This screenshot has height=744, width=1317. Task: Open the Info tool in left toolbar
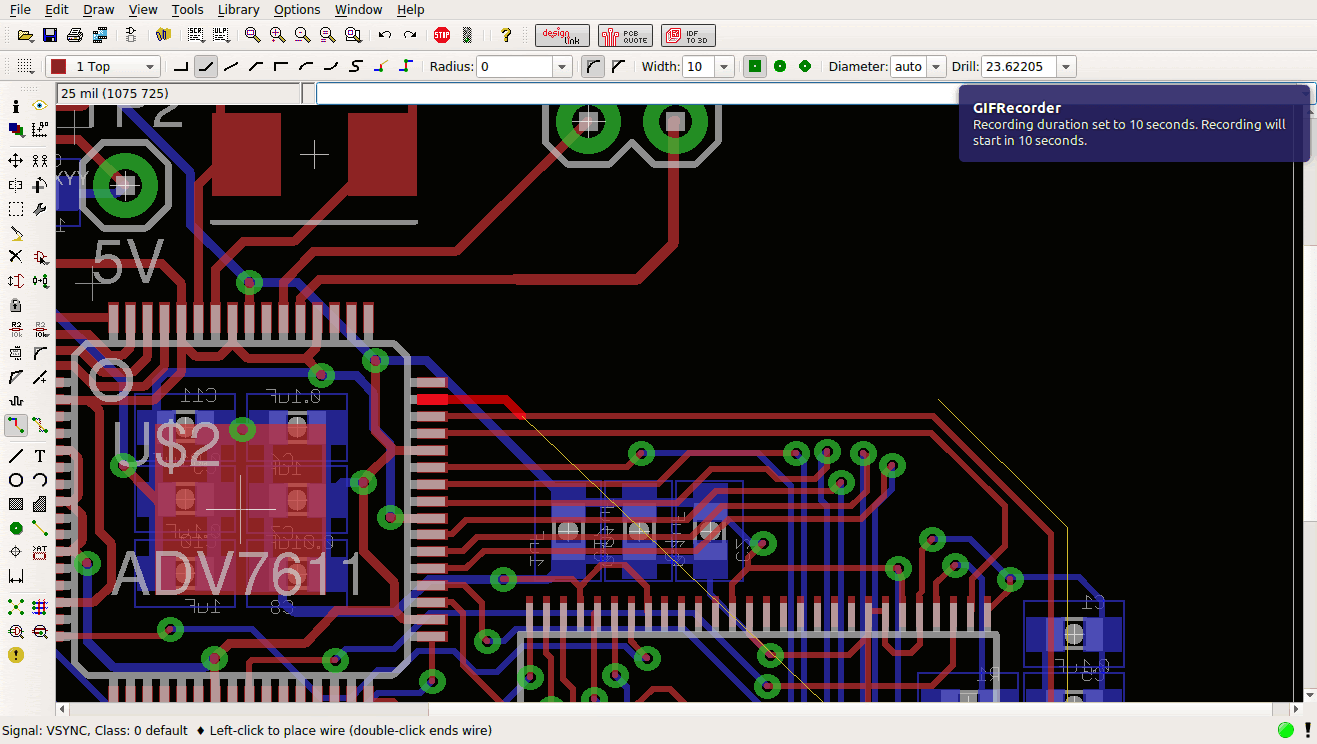point(15,105)
